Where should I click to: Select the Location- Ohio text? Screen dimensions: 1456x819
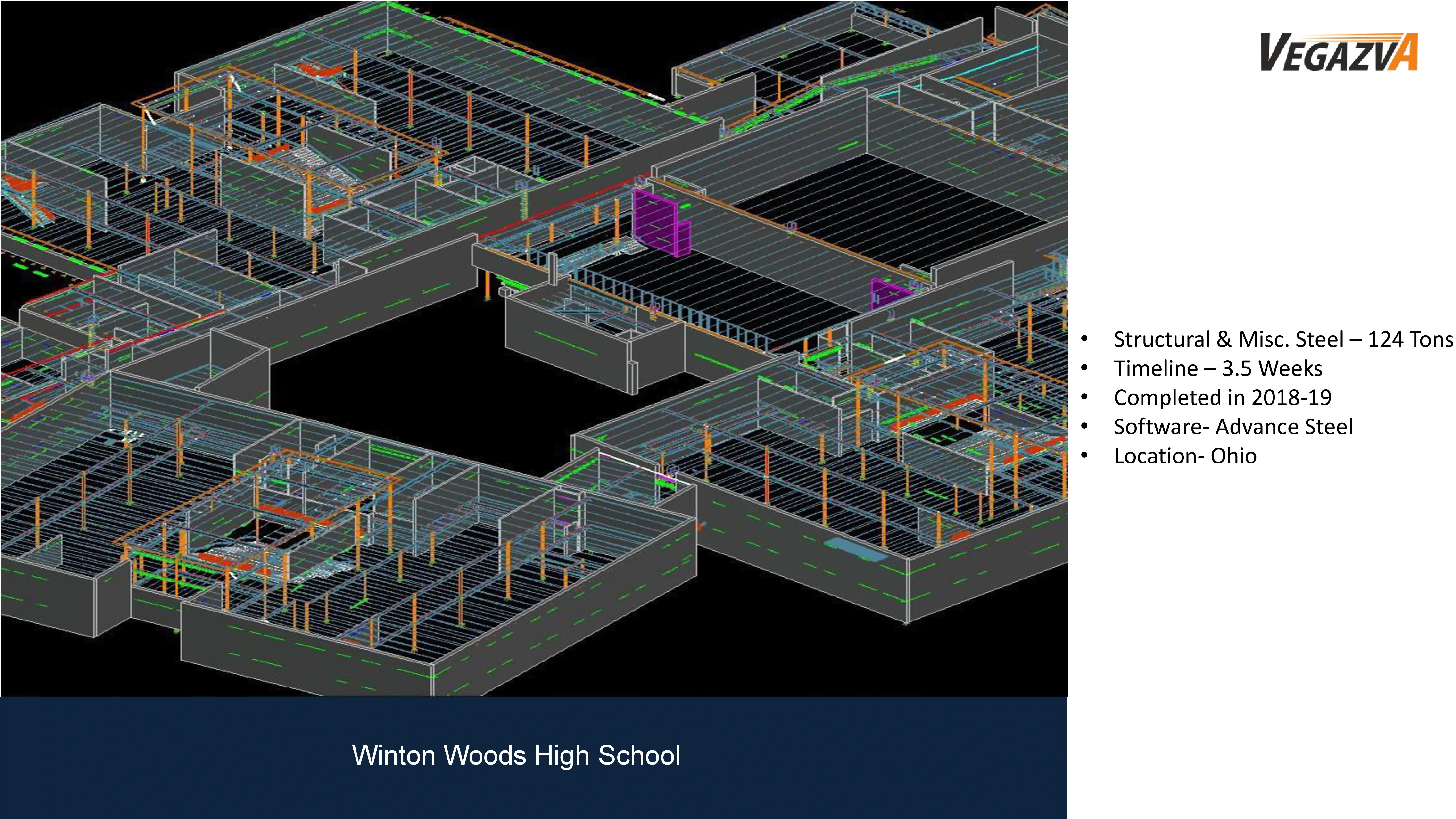tap(1185, 455)
